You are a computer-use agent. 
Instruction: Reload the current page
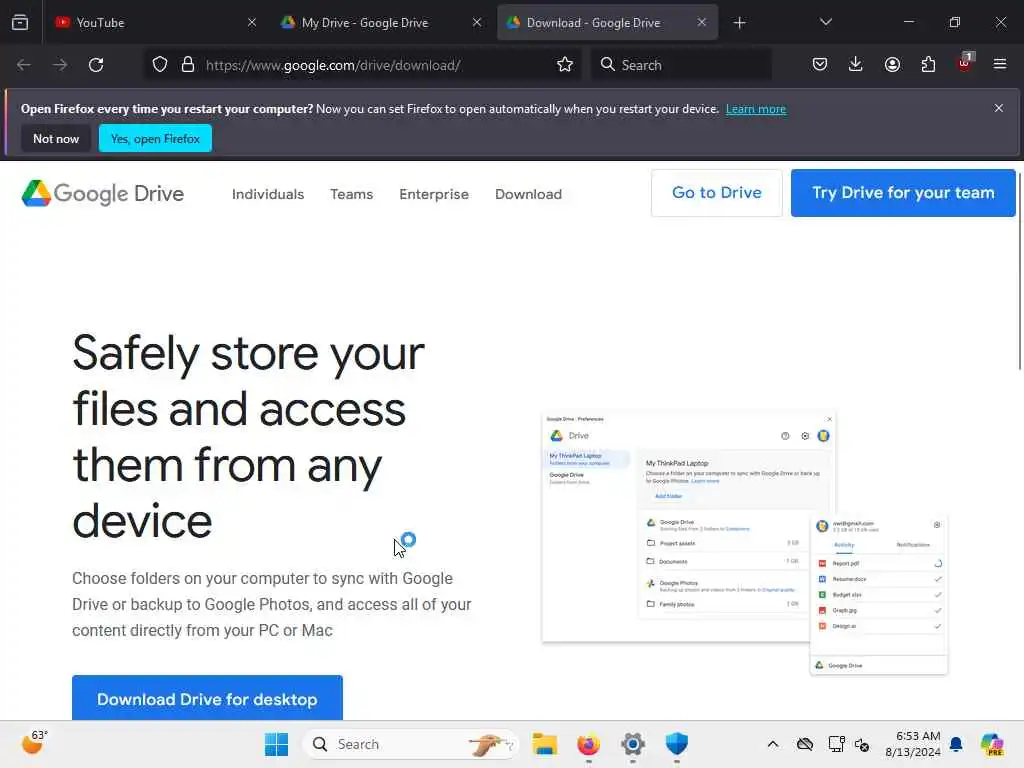point(96,65)
